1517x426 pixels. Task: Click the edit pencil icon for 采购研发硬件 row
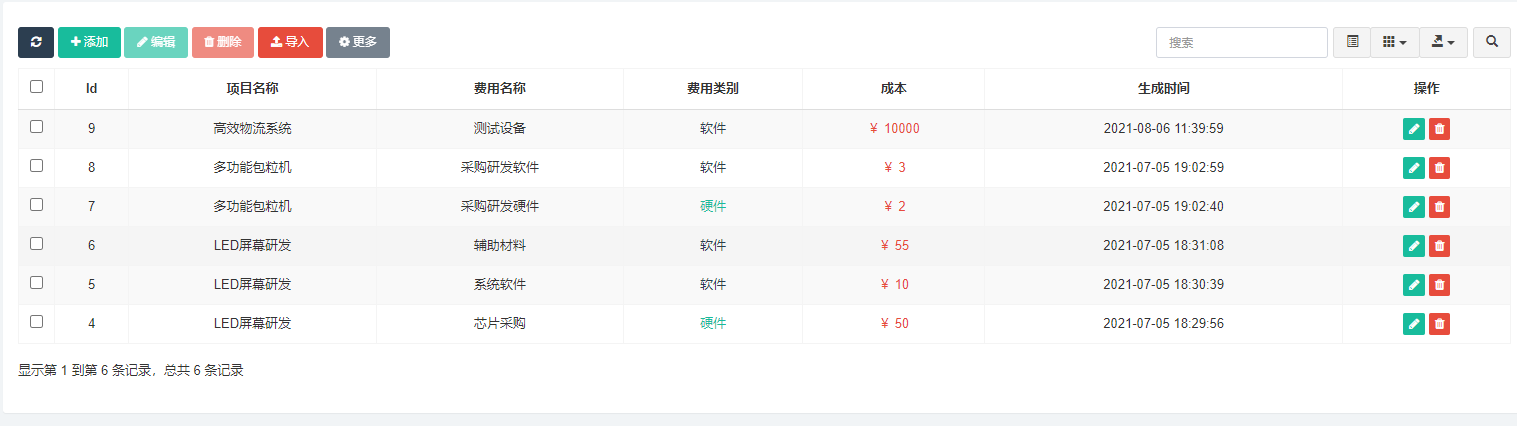click(x=1414, y=207)
